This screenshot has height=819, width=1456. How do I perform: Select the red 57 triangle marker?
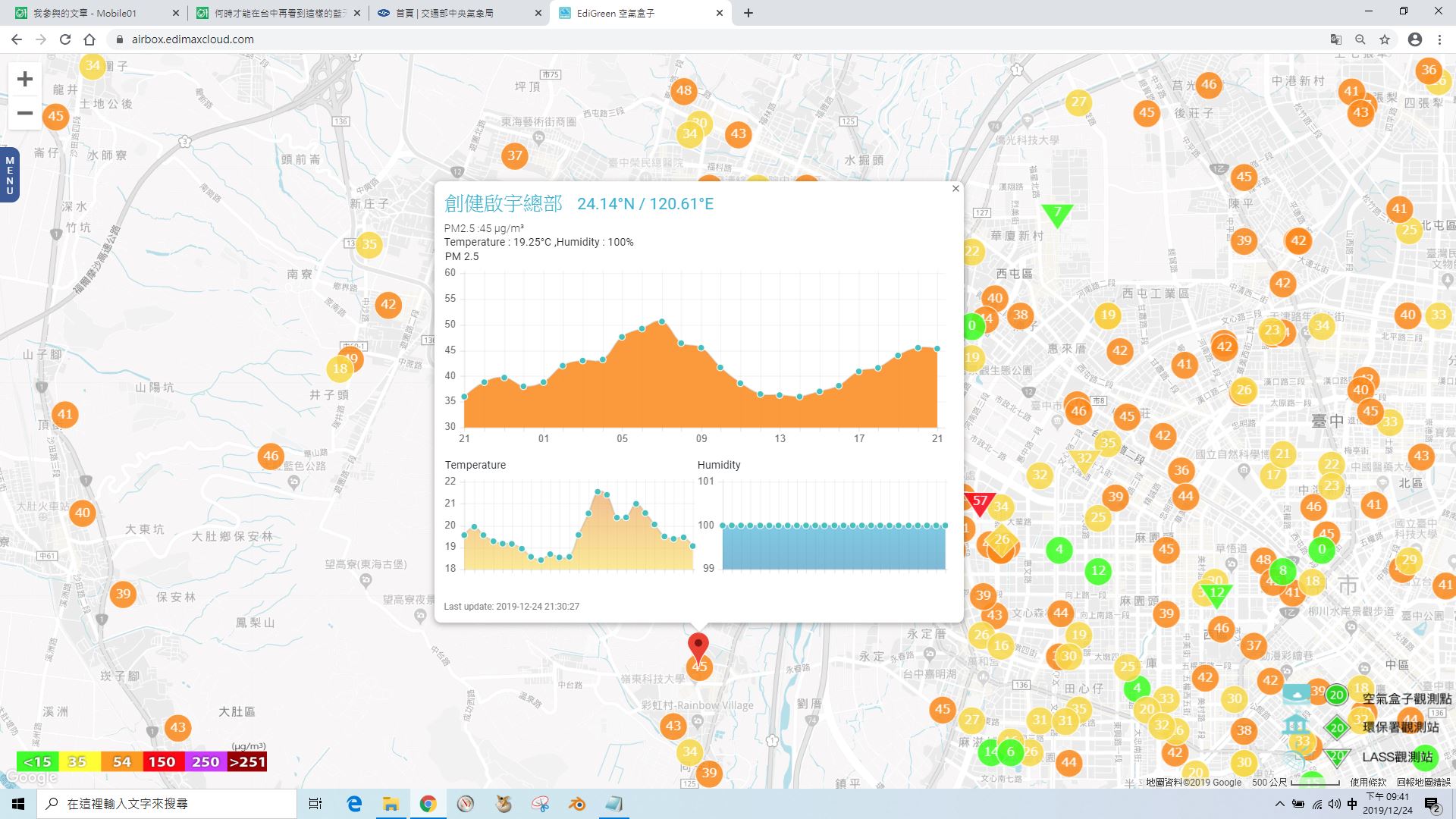point(979,503)
